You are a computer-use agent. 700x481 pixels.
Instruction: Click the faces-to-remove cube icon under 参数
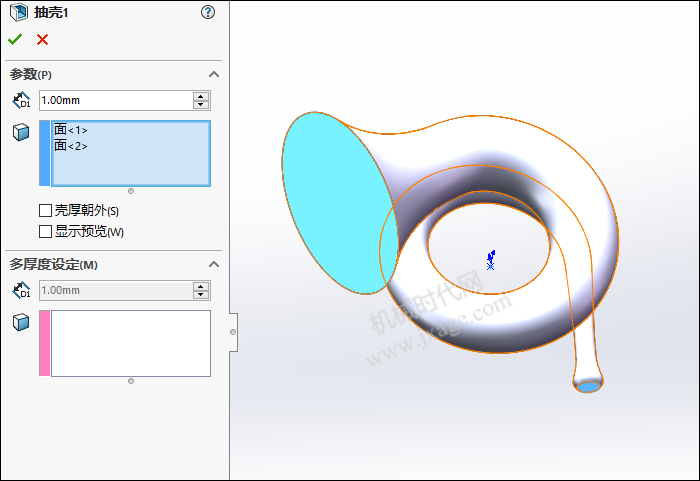[21, 132]
